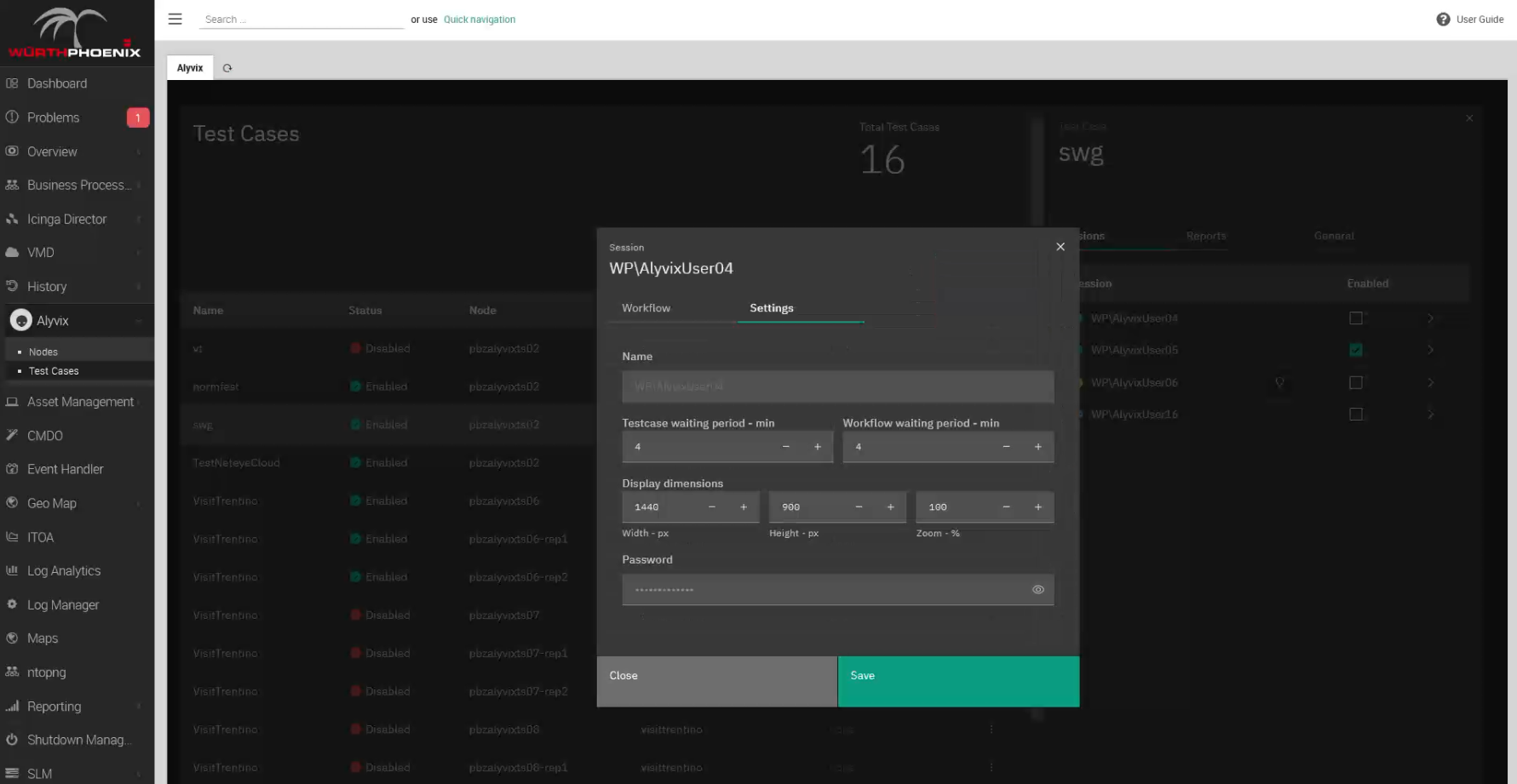Viewport: 1517px width, 784px height.
Task: Click the User Guide help icon
Action: [1443, 20]
